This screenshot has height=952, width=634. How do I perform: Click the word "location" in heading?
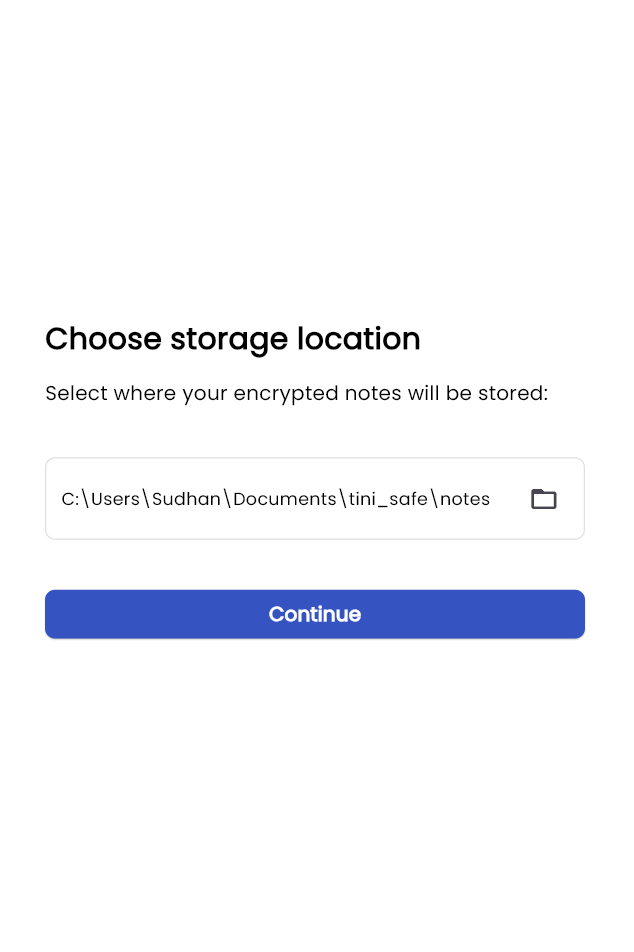click(x=358, y=339)
